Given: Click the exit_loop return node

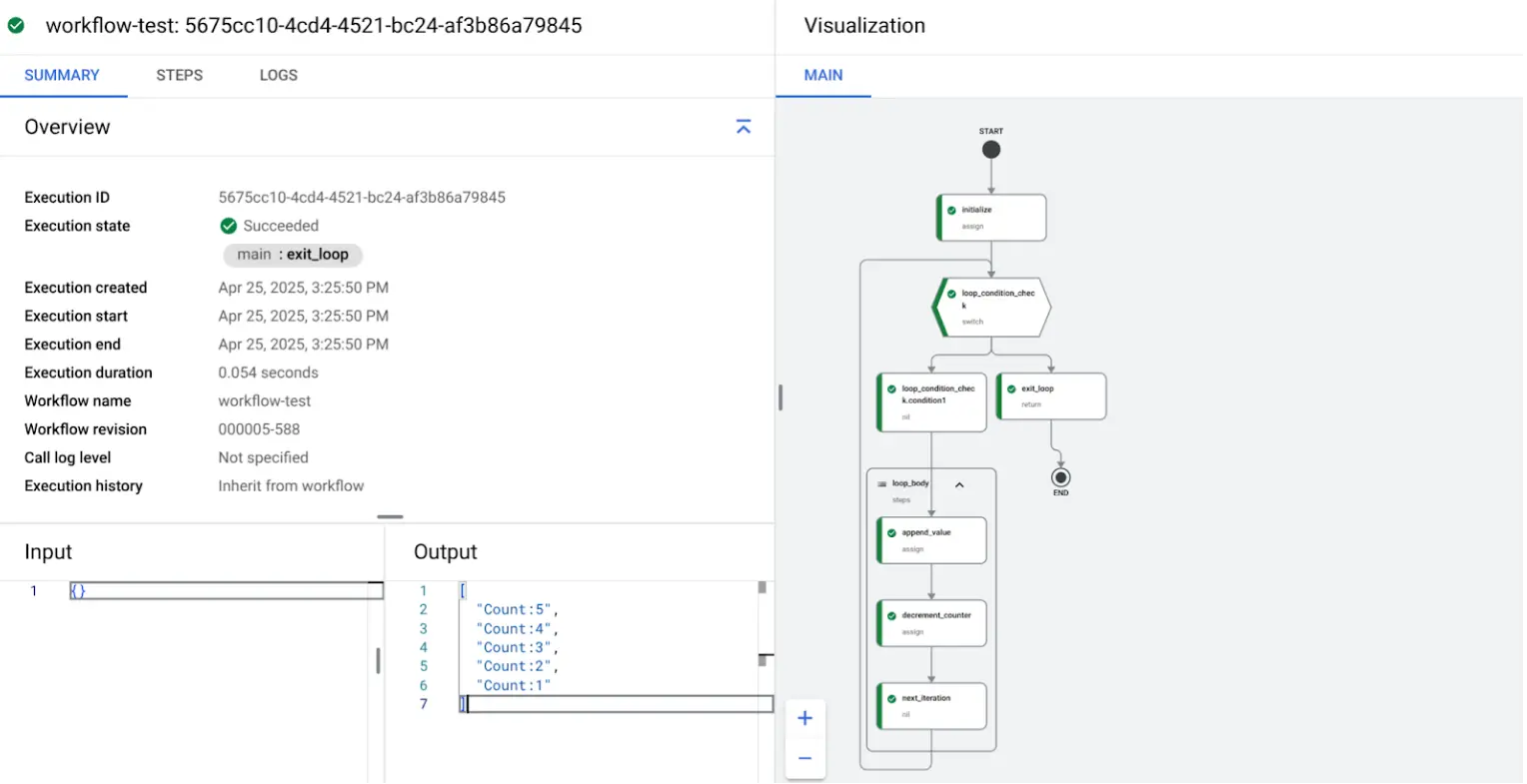Looking at the screenshot, I should click(1051, 395).
